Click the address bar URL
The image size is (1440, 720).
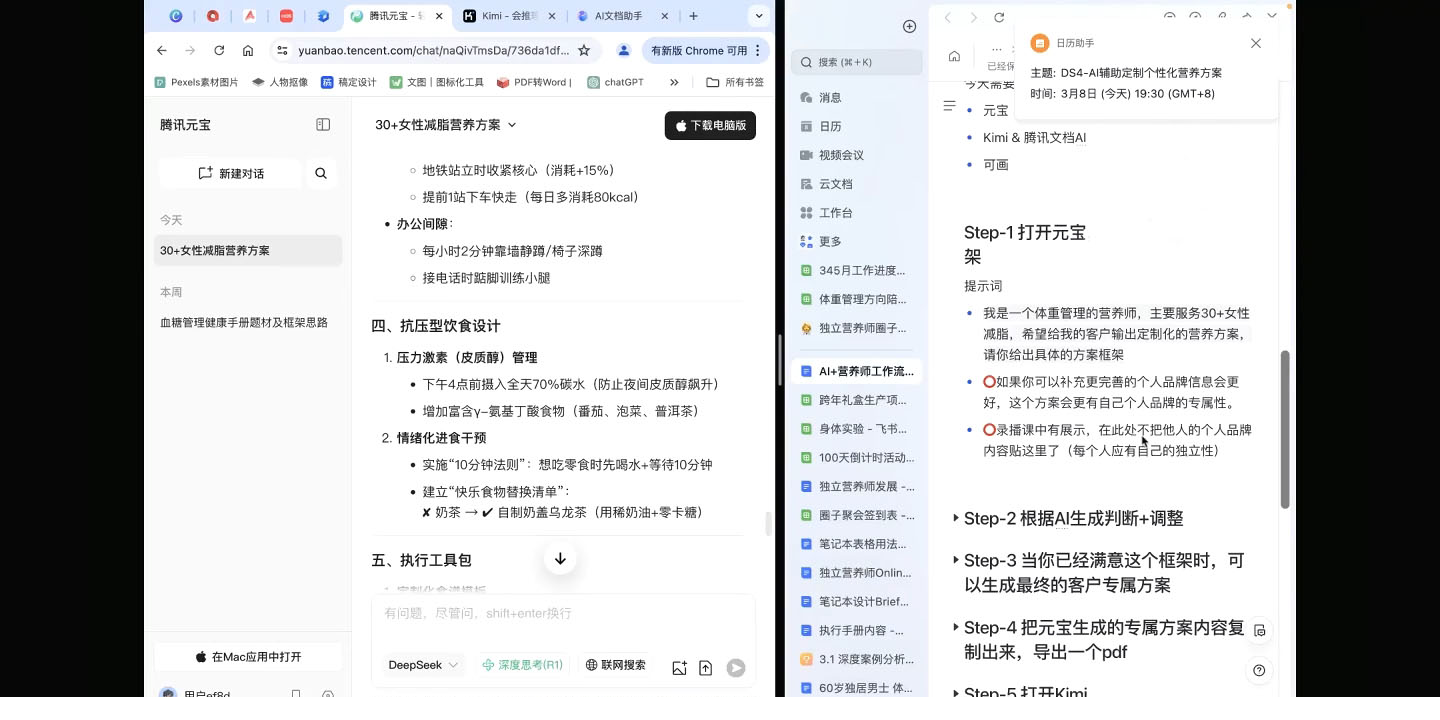[x=433, y=50]
